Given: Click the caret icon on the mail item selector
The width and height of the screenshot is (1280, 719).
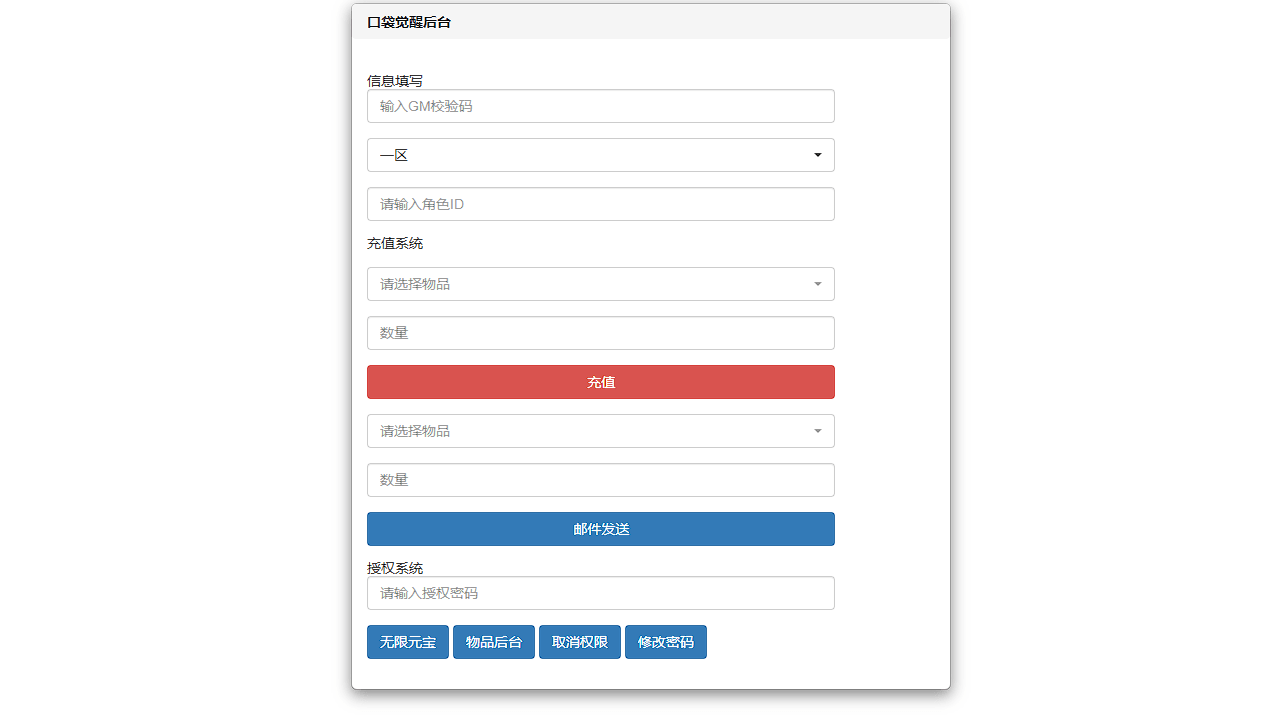Looking at the screenshot, I should pyautogui.click(x=818, y=431).
